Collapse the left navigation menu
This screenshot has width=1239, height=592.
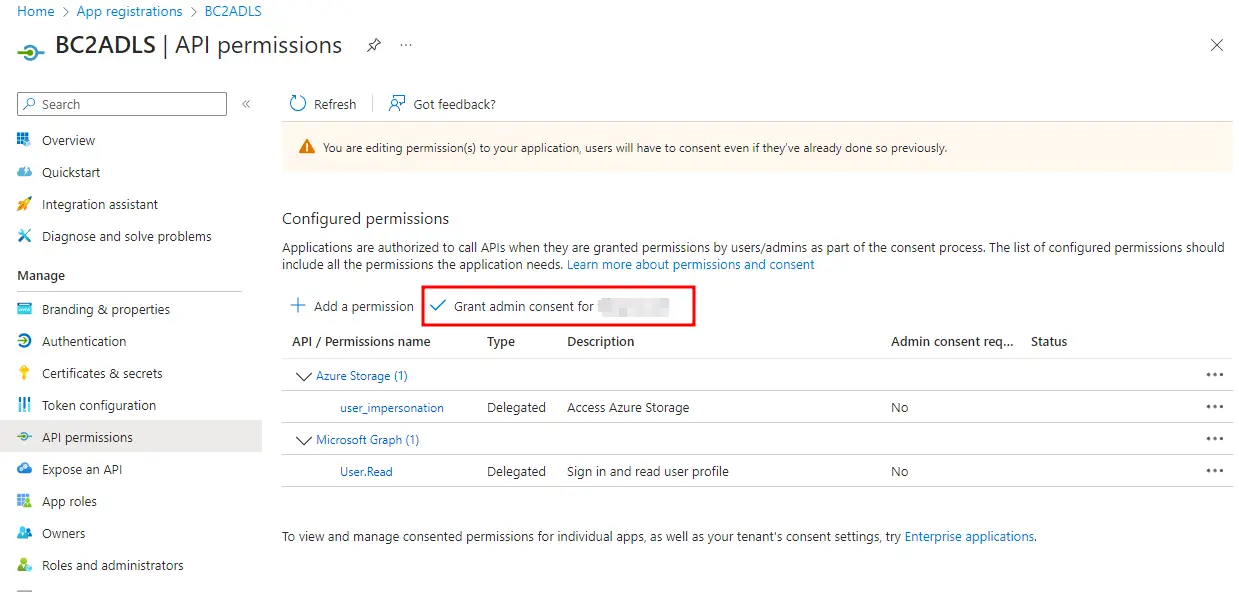pos(246,104)
